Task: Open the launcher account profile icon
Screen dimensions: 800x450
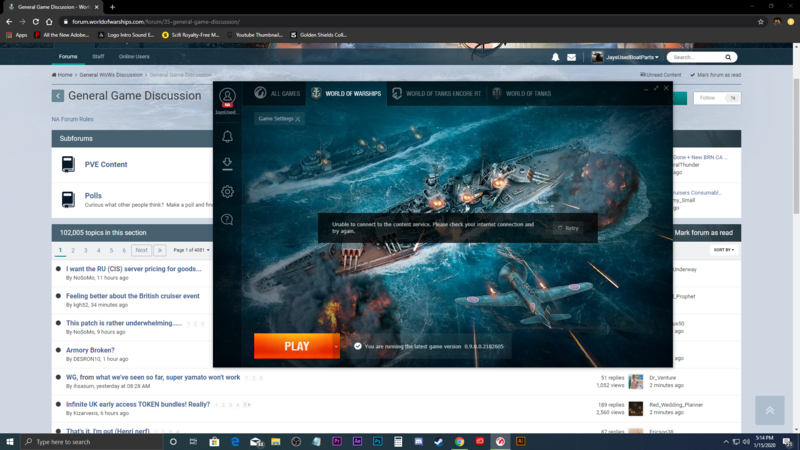Action: click(227, 97)
